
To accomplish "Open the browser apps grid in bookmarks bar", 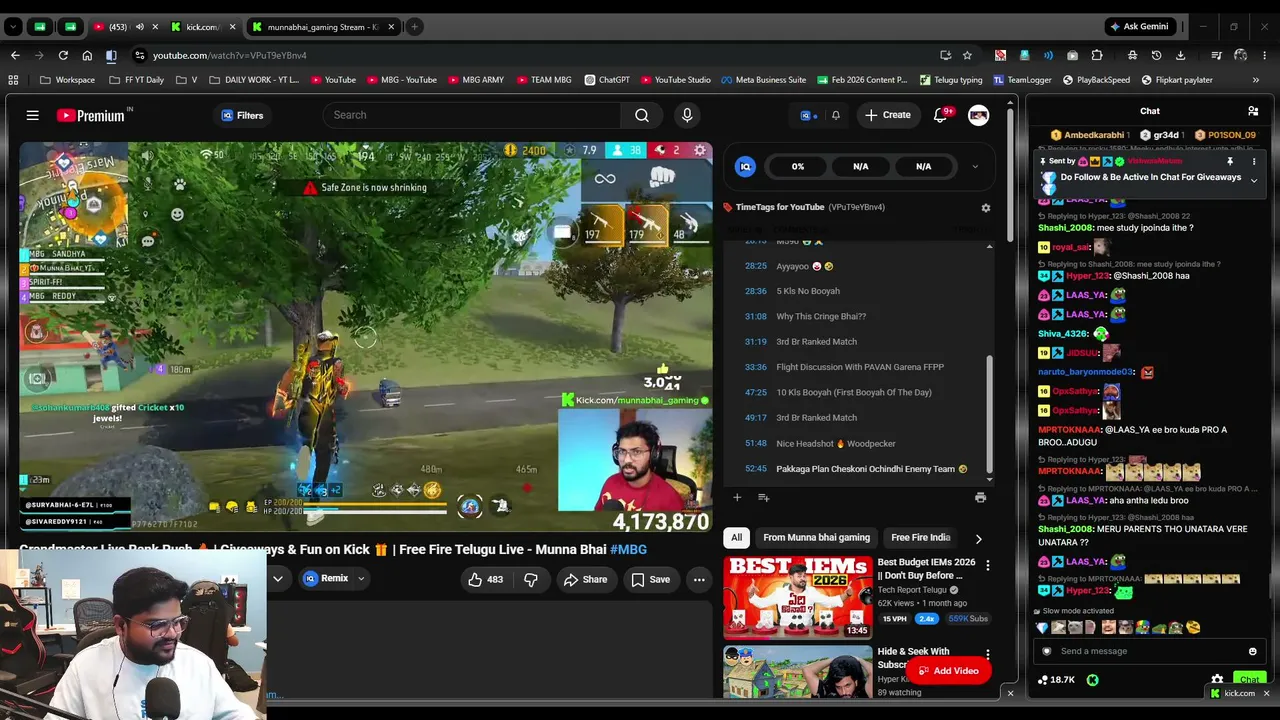I will pyautogui.click(x=13, y=80).
